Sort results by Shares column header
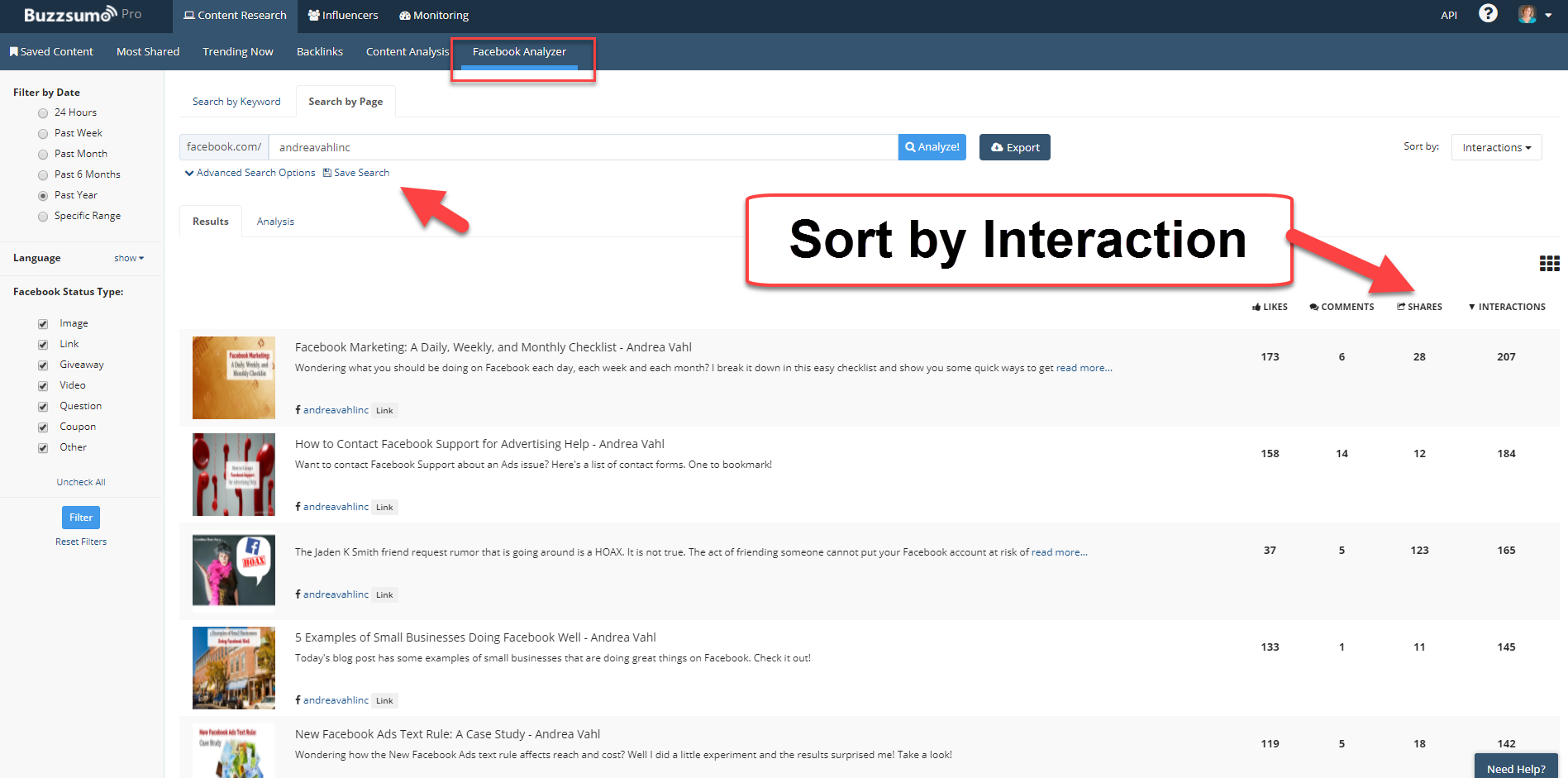This screenshot has width=1568, height=778. (x=1419, y=307)
